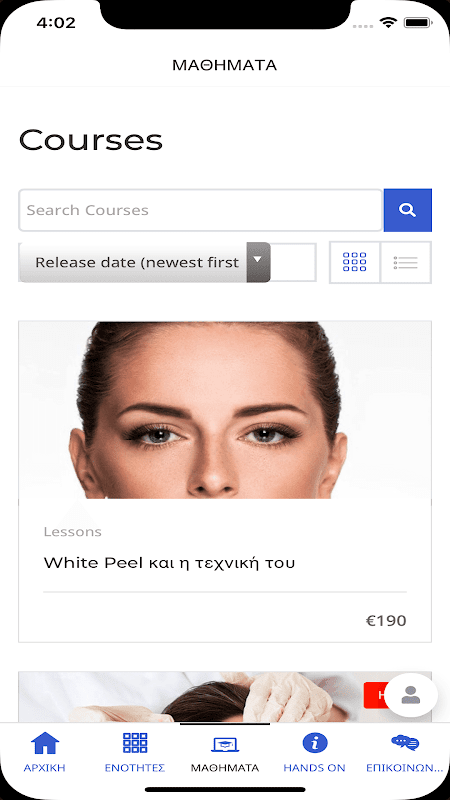The image size is (450, 800).
Task: Tap the battery status icon
Action: click(x=418, y=22)
